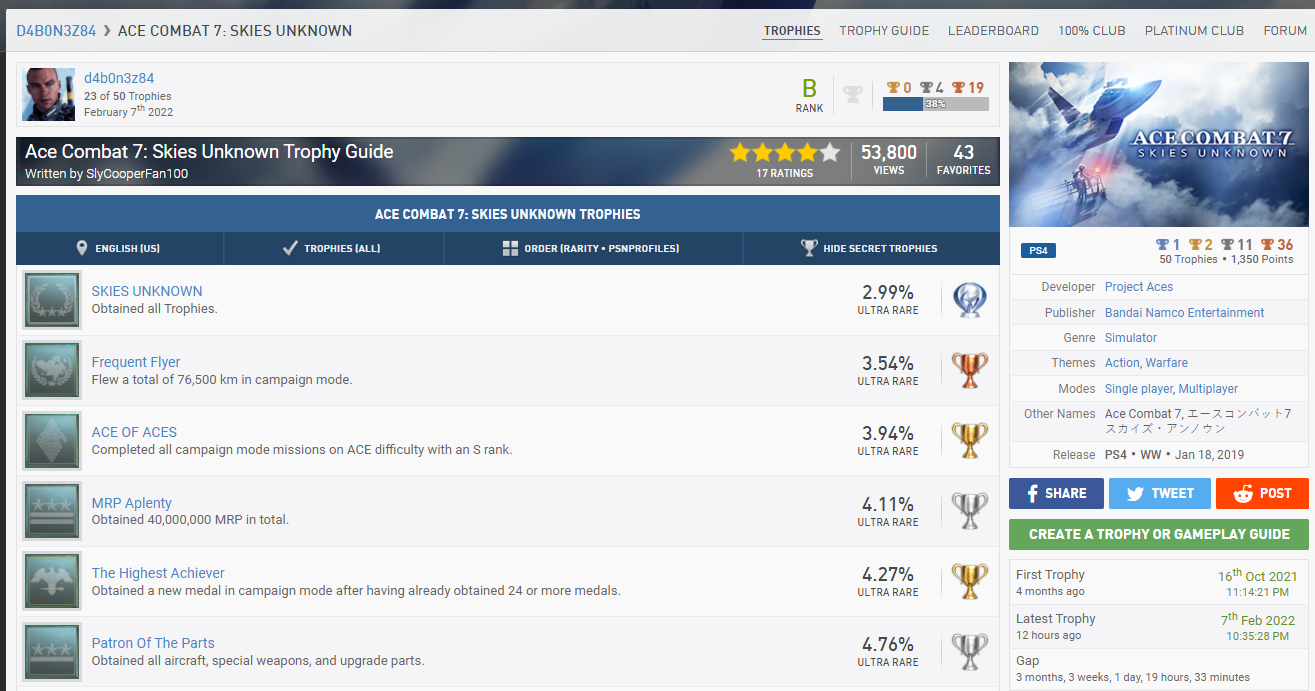1315x691 pixels.
Task: Open the Multiplayer mode link
Action: [1208, 388]
